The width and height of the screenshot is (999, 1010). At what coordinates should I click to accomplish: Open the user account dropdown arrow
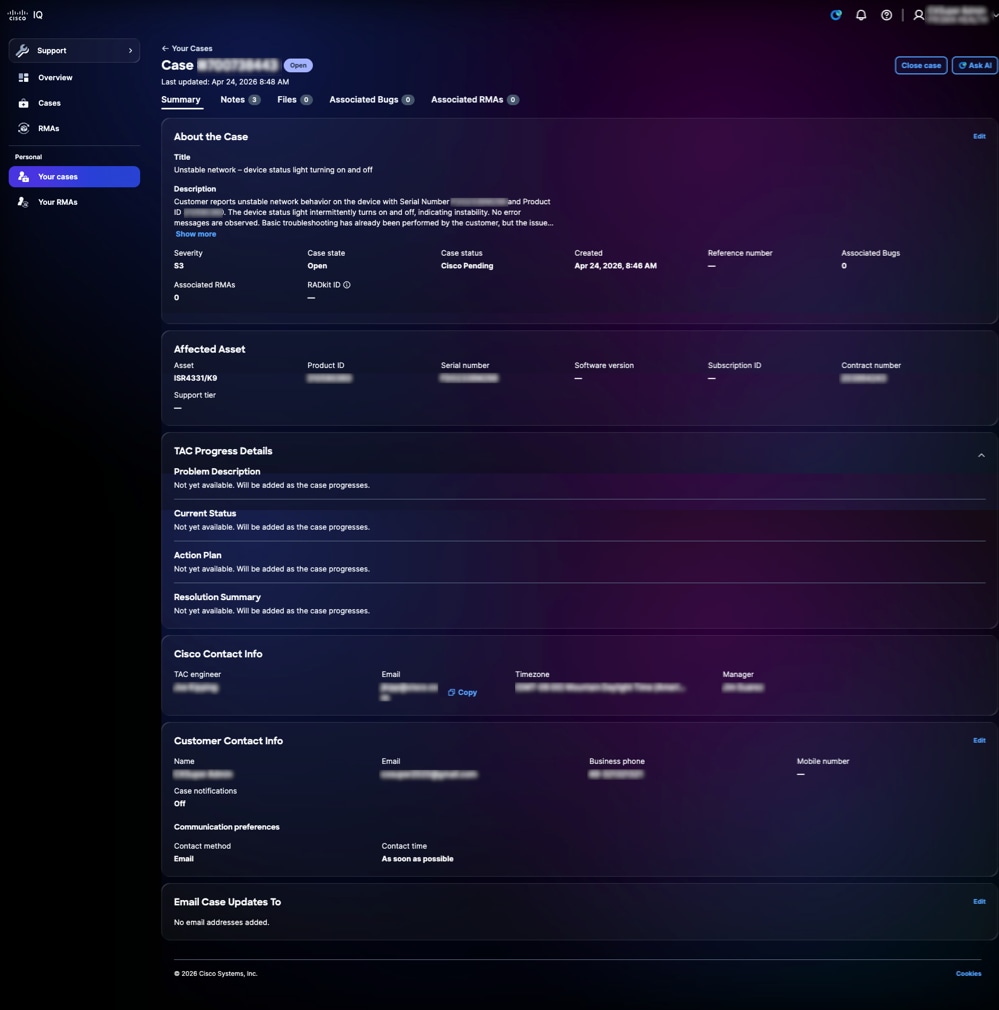pos(994,15)
